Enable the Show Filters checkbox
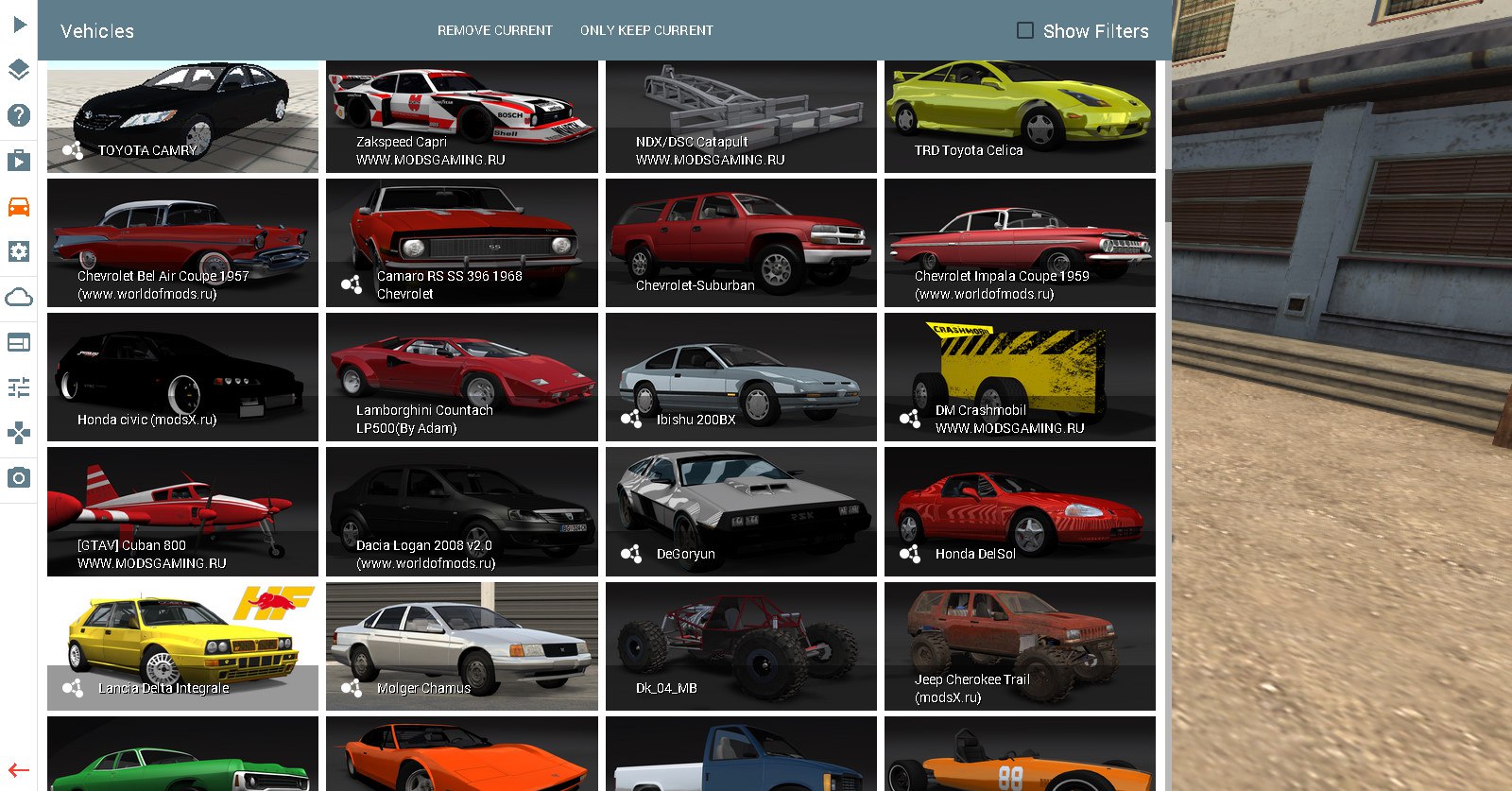 pyautogui.click(x=1025, y=30)
